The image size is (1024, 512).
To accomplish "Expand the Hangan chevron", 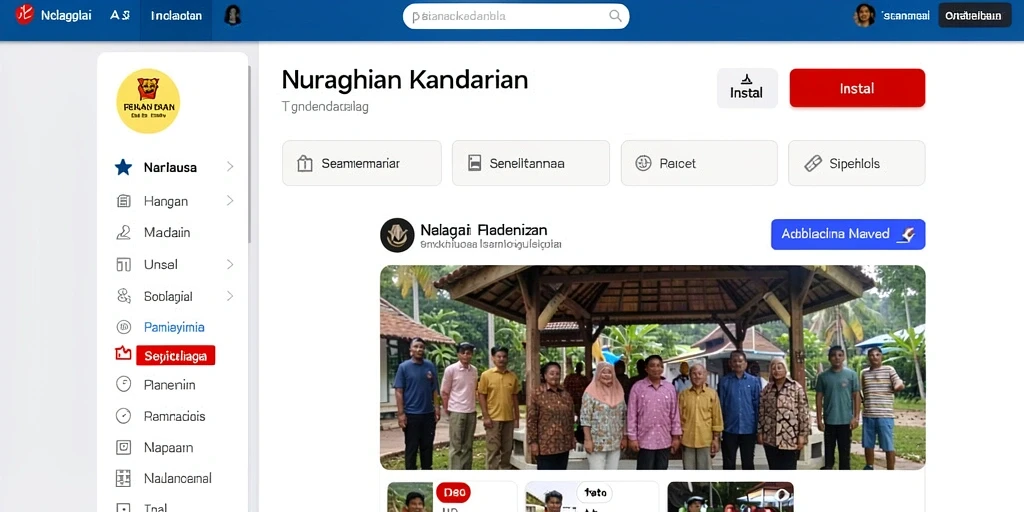I will tap(230, 200).
